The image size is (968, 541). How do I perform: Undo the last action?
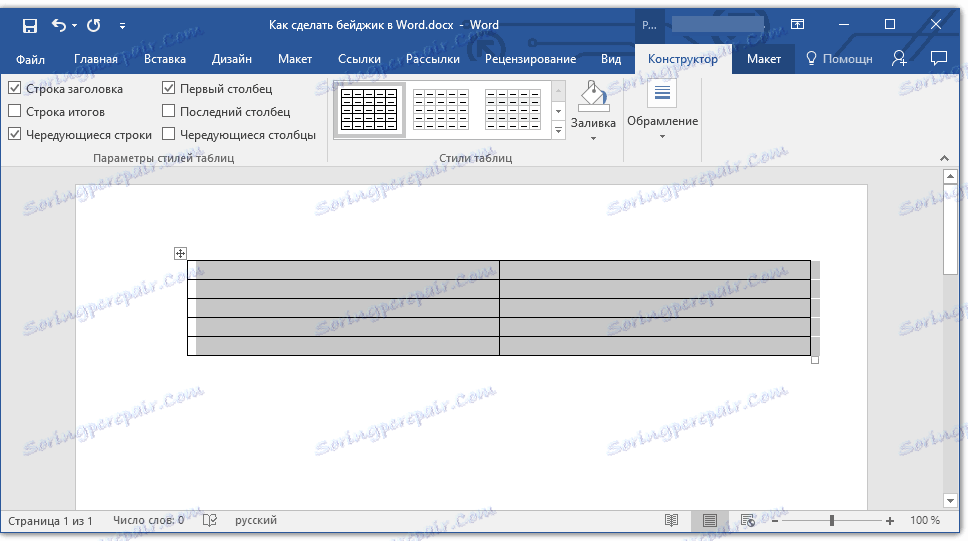pos(59,25)
